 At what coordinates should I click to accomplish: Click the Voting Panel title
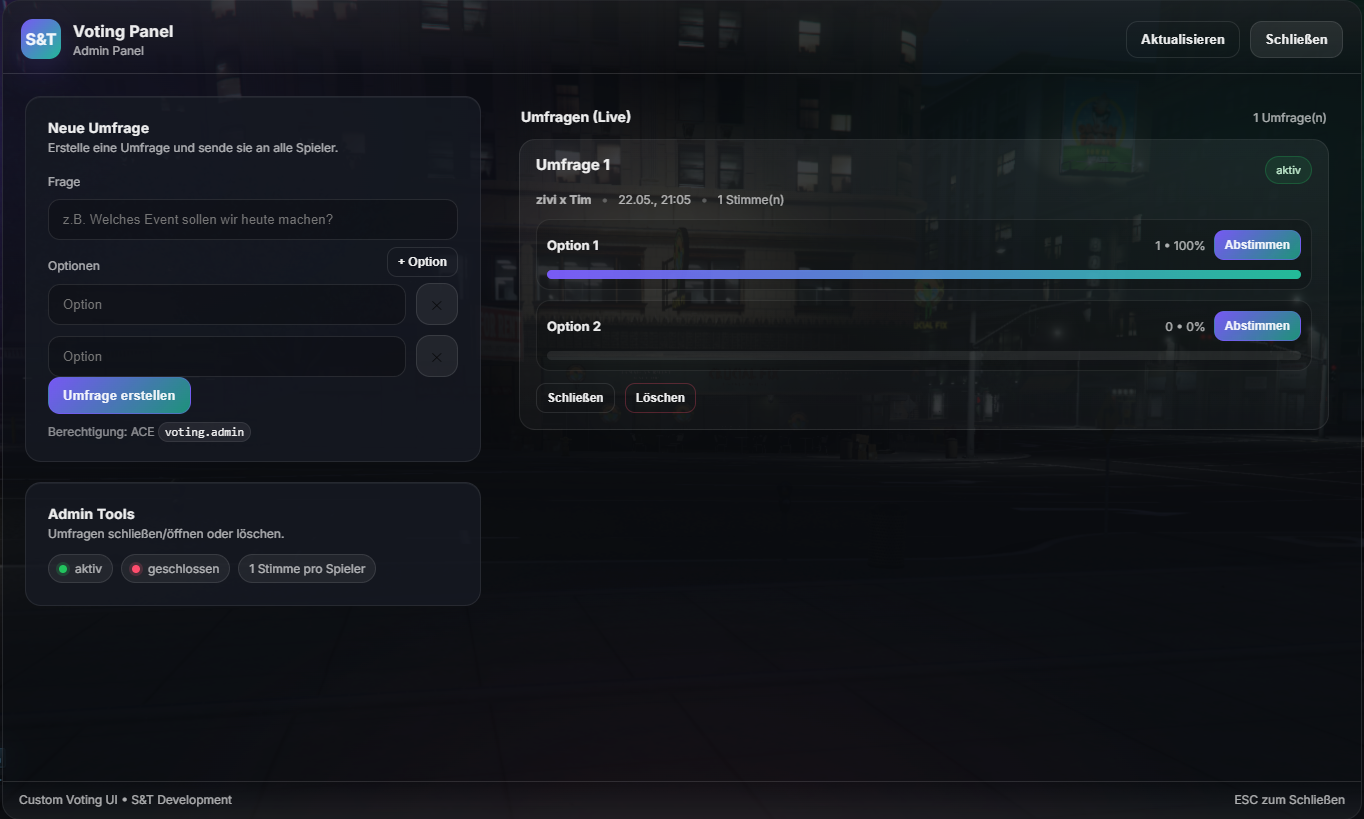pyautogui.click(x=123, y=31)
